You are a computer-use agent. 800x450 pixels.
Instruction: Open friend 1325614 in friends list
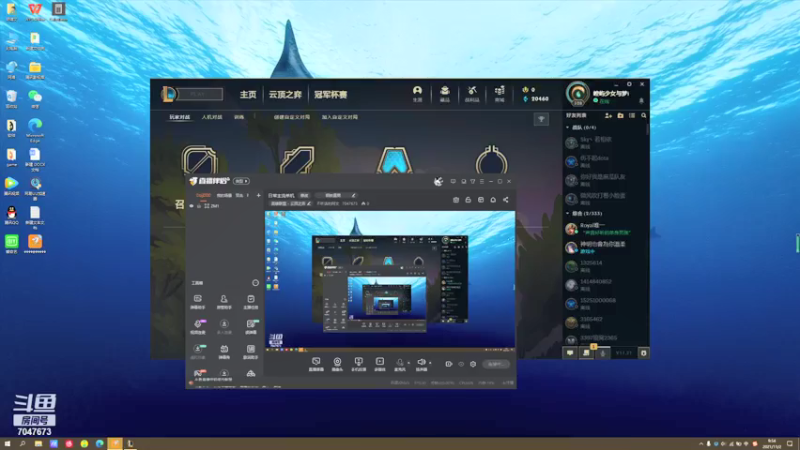pos(605,266)
